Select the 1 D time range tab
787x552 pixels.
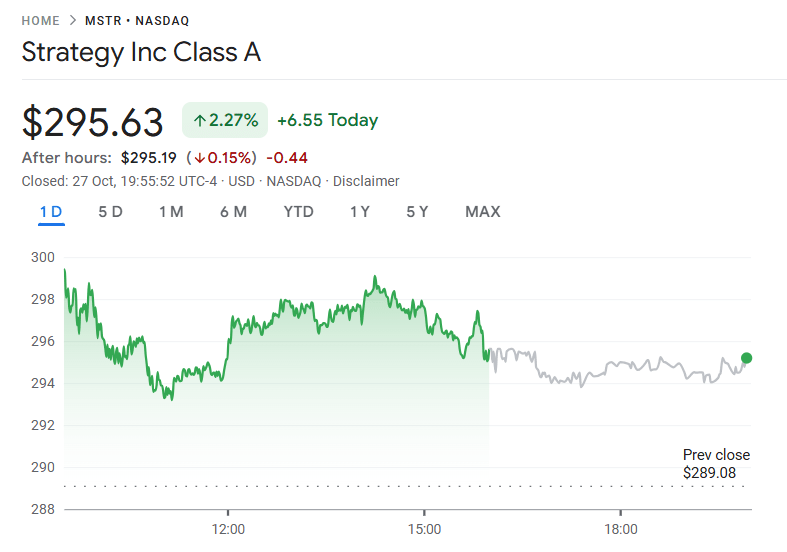coord(51,212)
